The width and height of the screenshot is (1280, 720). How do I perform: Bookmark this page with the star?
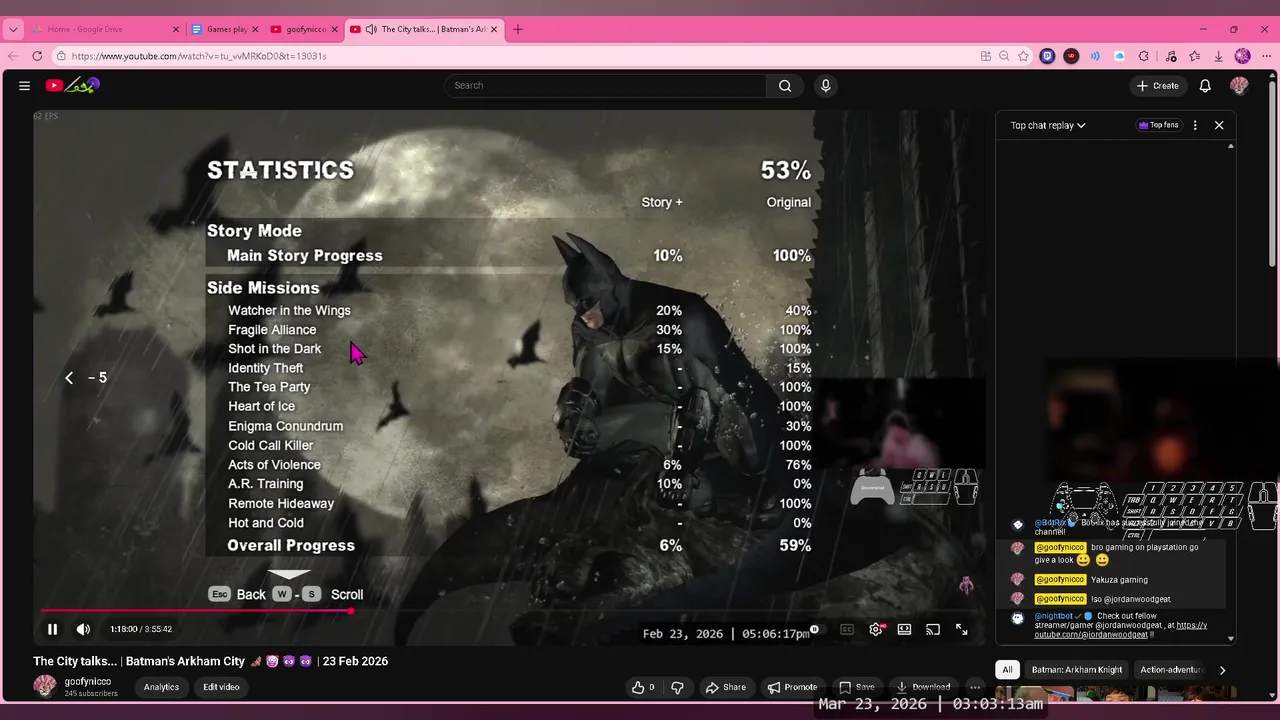[x=1023, y=56]
